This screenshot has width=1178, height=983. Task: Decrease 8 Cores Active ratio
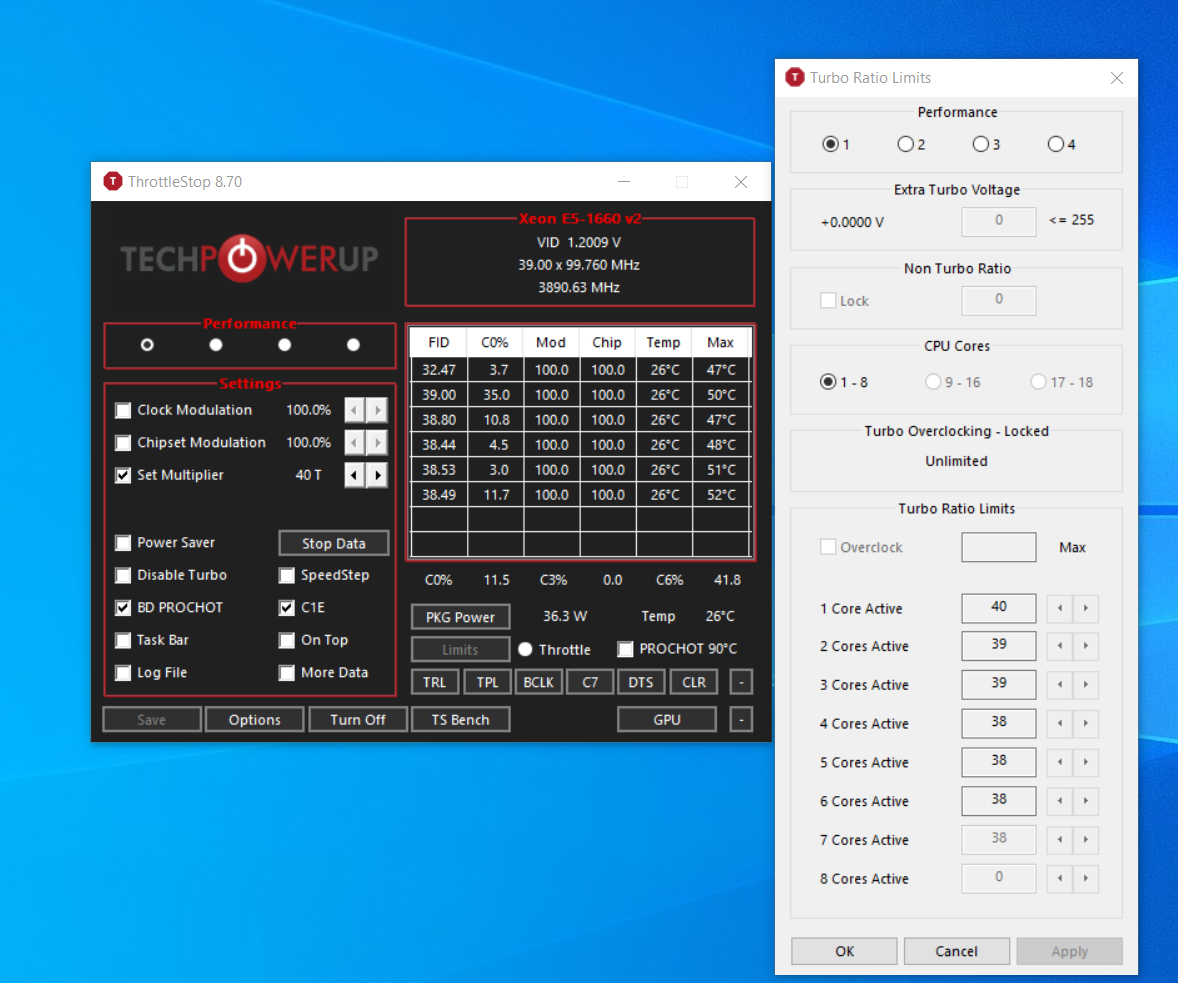tap(1060, 879)
